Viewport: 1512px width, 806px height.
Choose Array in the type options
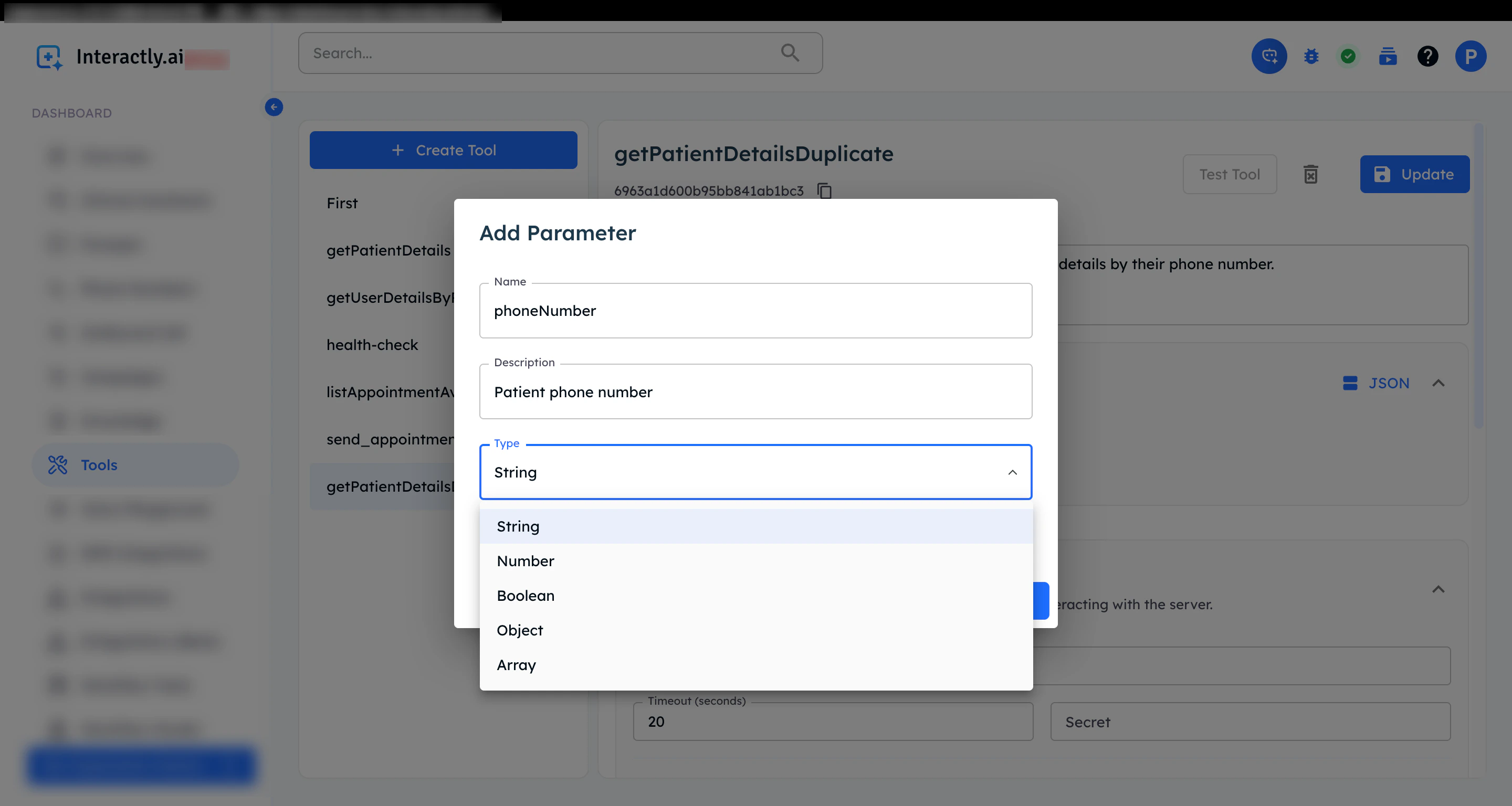(516, 665)
